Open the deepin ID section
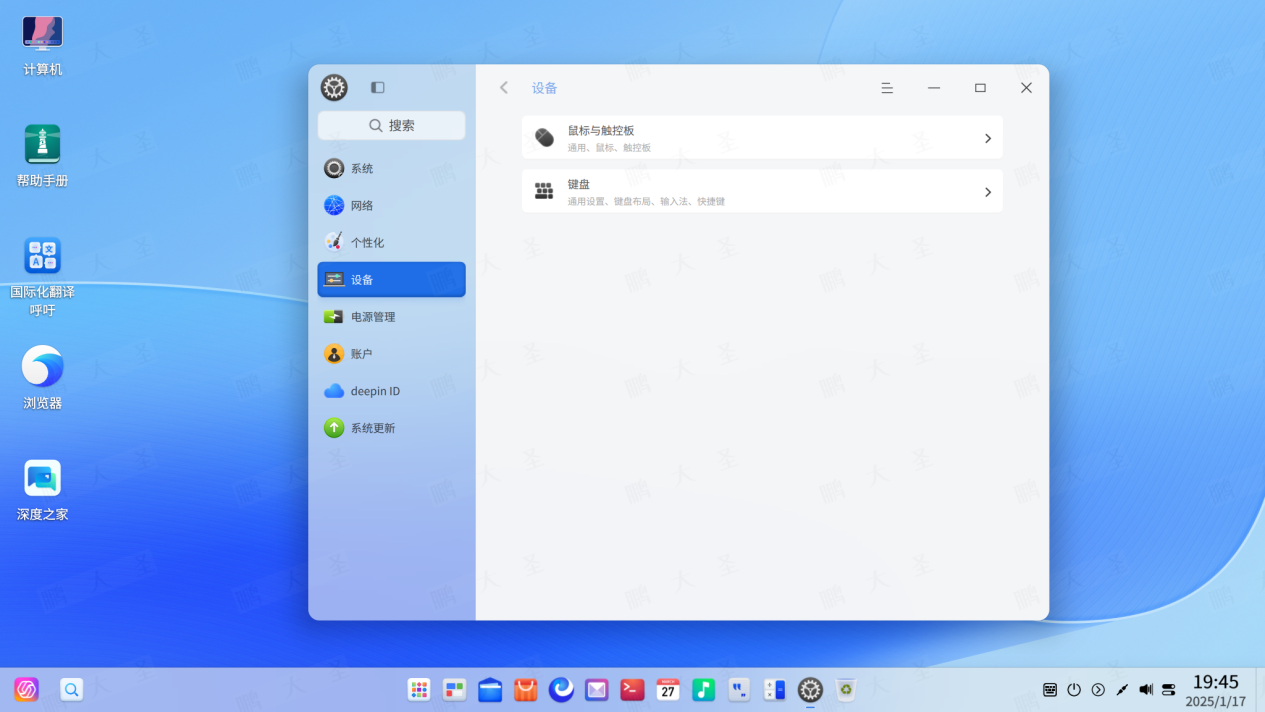1265x712 pixels. 391,390
